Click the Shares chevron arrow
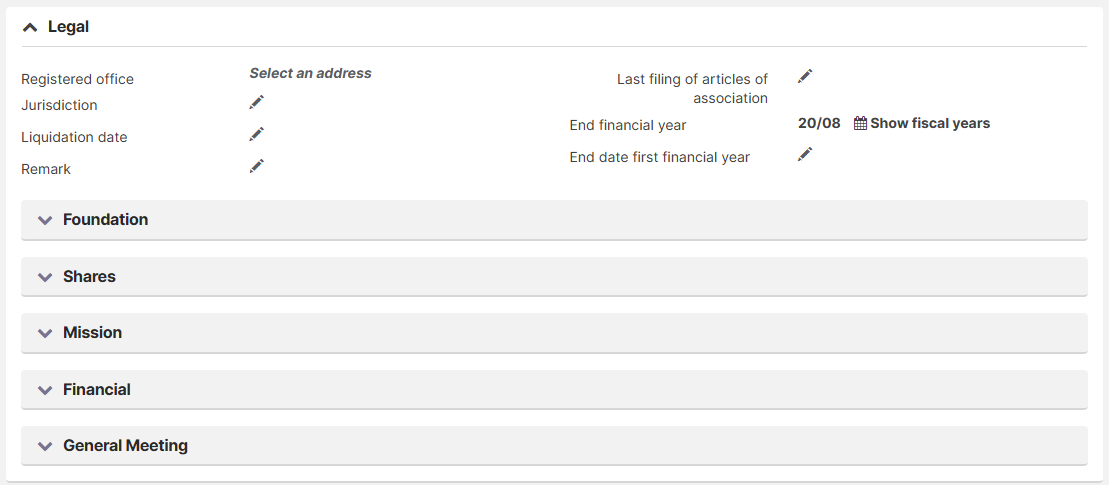Viewport: 1109px width, 485px height. [x=45, y=277]
